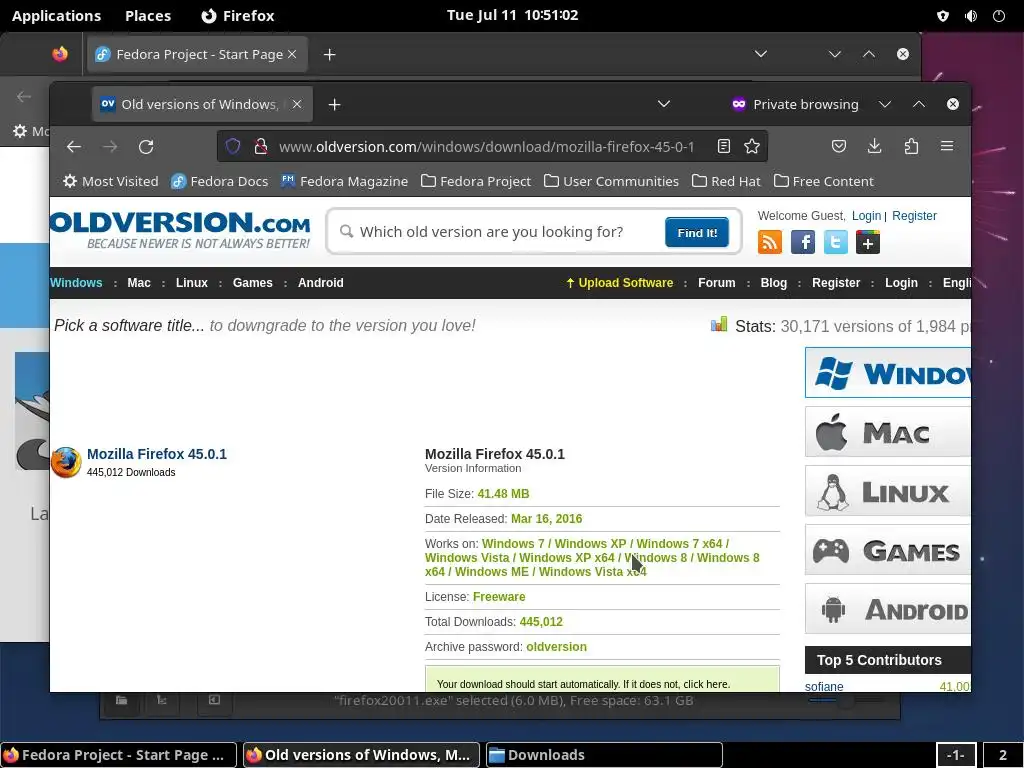The width and height of the screenshot is (1024, 768).
Task: Switch to Fedora Project window in taskbar
Action: tap(119, 755)
